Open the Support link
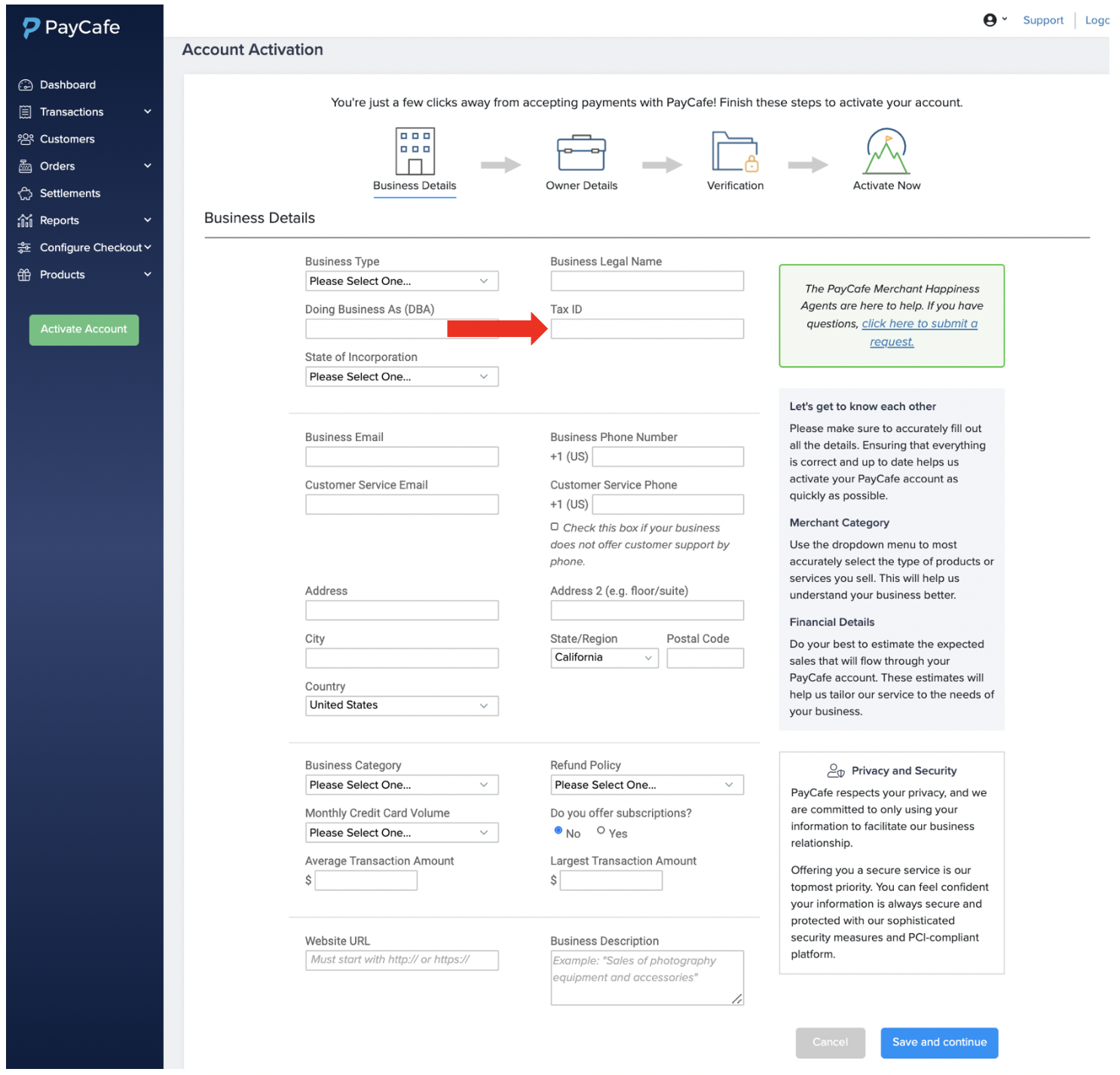This screenshot has width=1120, height=1075. pyautogui.click(x=1043, y=20)
